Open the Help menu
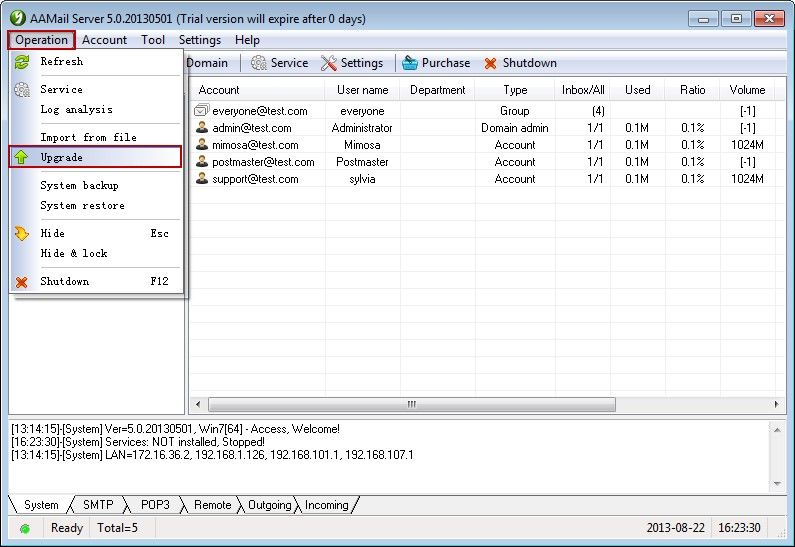 pyautogui.click(x=247, y=40)
